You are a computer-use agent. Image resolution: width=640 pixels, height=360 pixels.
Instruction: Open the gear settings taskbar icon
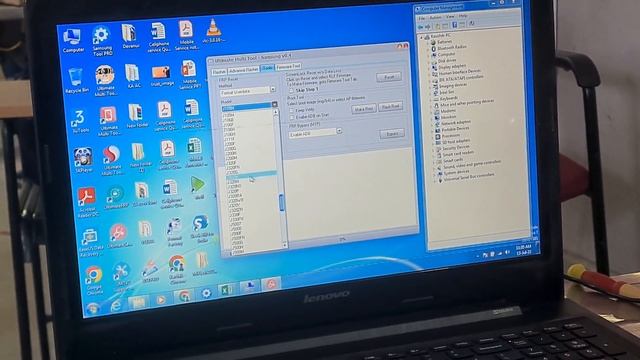click(207, 293)
